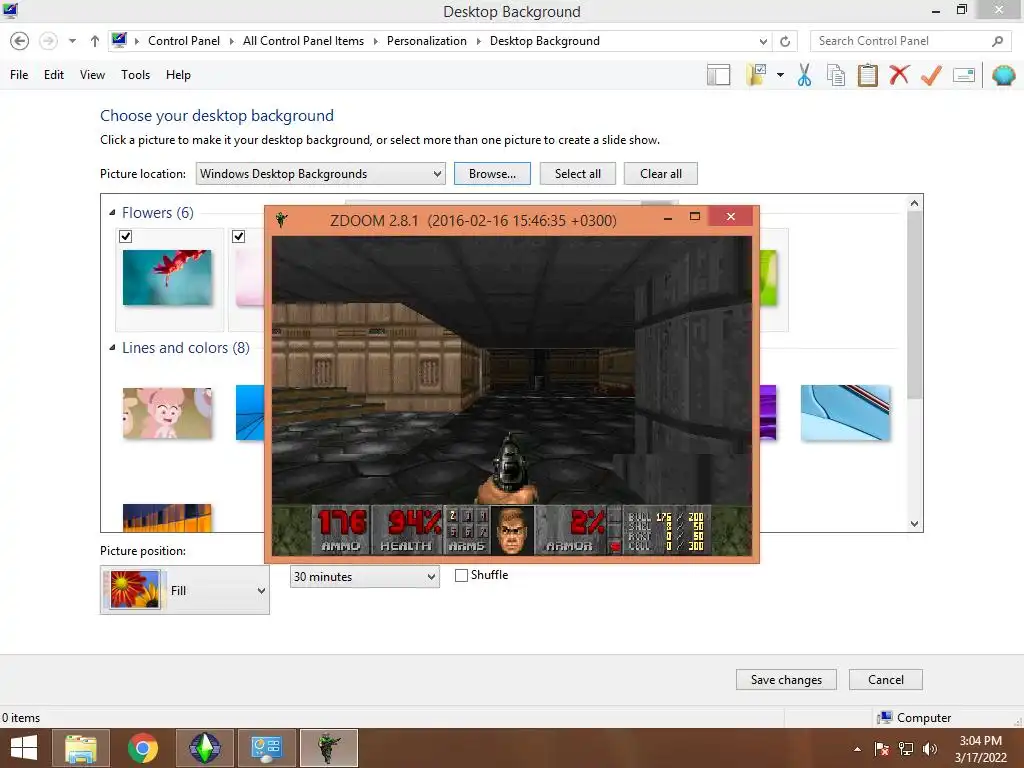Uncheck the red flower wallpaper checkbox
Image resolution: width=1024 pixels, height=768 pixels.
click(x=126, y=236)
